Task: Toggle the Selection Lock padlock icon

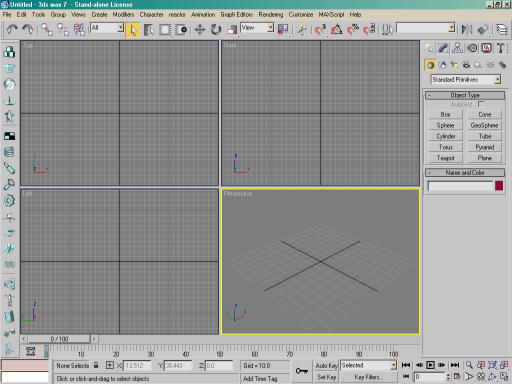Action: pyautogui.click(x=96, y=365)
